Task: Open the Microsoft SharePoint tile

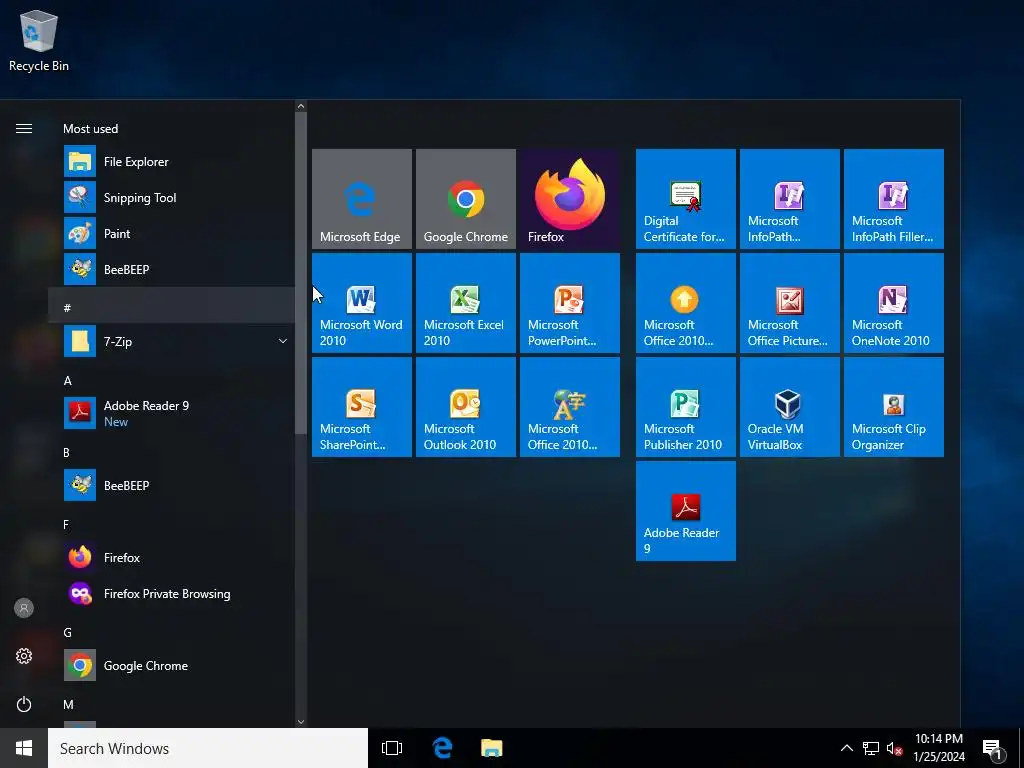Action: 362,406
